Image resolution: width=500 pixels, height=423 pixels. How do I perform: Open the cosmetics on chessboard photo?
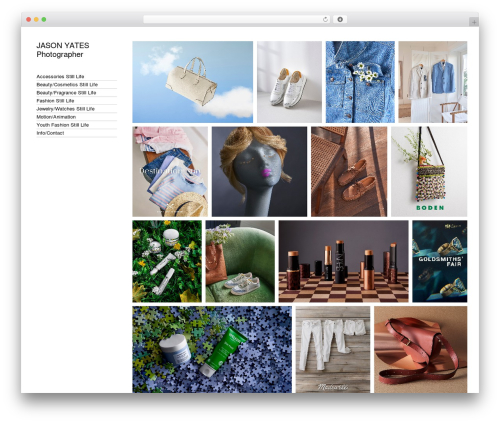344,261
